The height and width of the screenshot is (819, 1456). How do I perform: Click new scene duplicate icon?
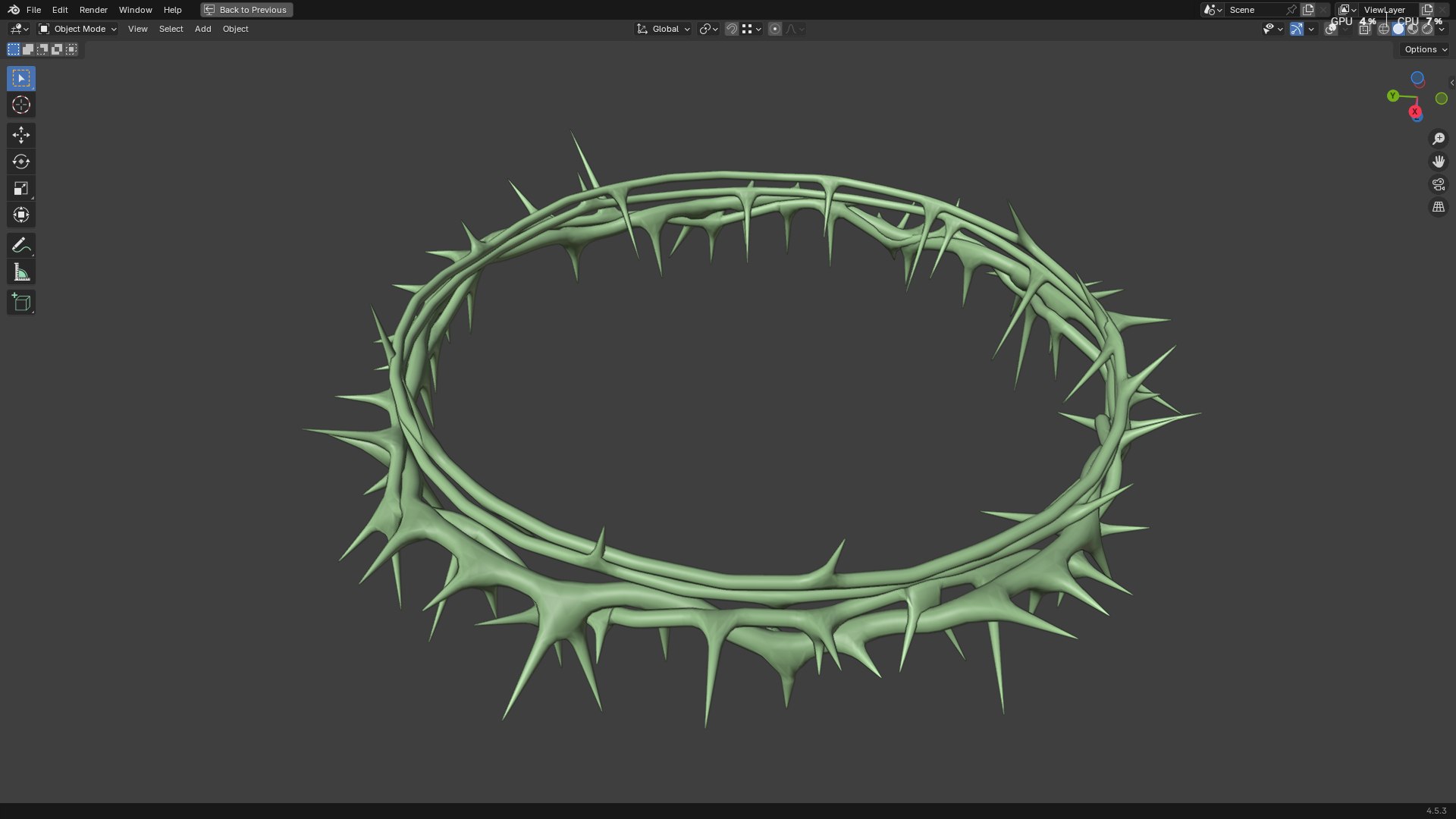[x=1308, y=10]
